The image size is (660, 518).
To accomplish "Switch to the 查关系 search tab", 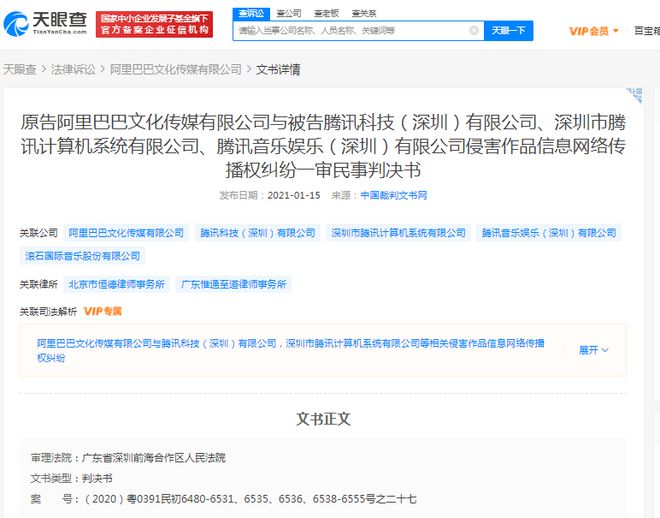I will 362,14.
